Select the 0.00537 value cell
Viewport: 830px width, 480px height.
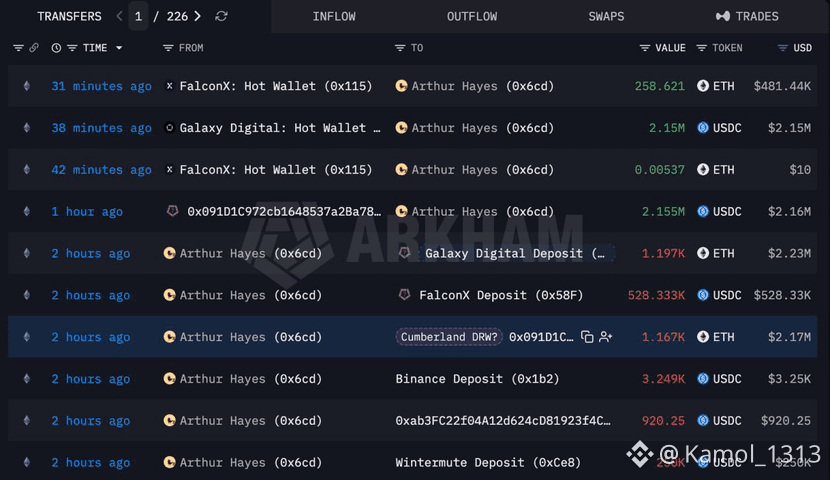click(x=660, y=170)
